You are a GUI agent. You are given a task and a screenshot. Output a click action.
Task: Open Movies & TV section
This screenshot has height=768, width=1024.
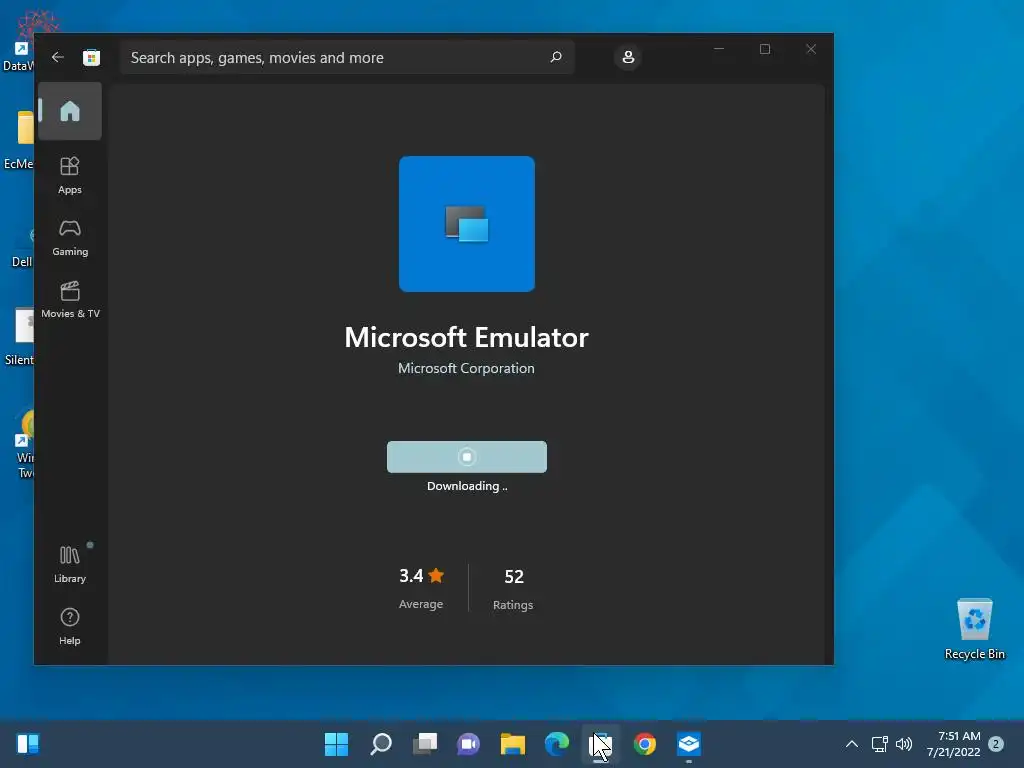(x=70, y=299)
